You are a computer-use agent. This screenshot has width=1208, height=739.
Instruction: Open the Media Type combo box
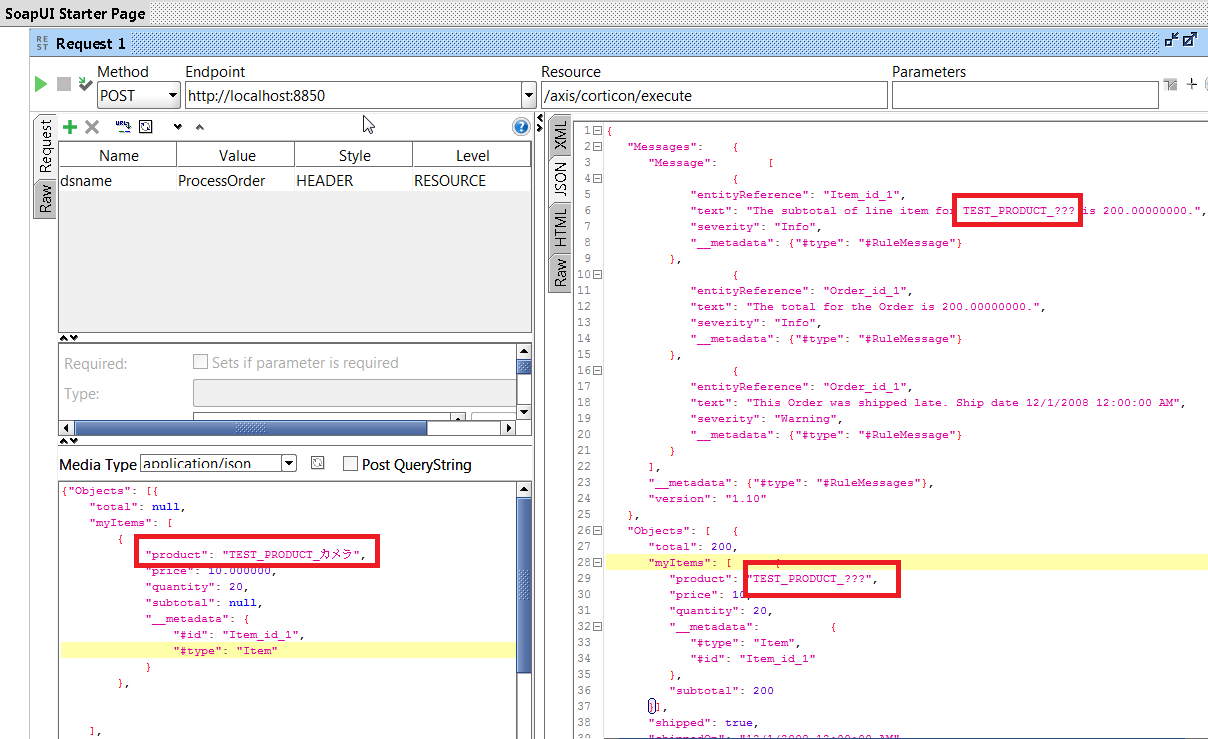289,463
